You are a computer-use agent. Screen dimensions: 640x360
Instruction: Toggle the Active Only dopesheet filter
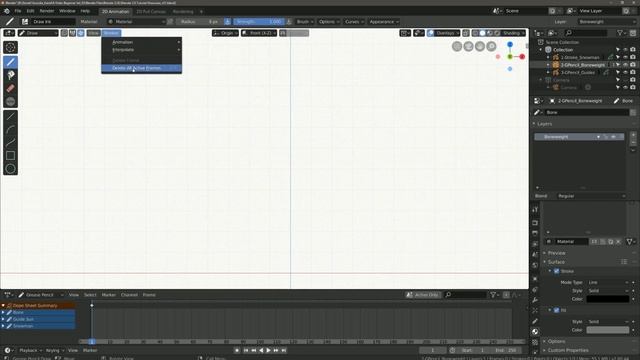pyautogui.click(x=423, y=295)
